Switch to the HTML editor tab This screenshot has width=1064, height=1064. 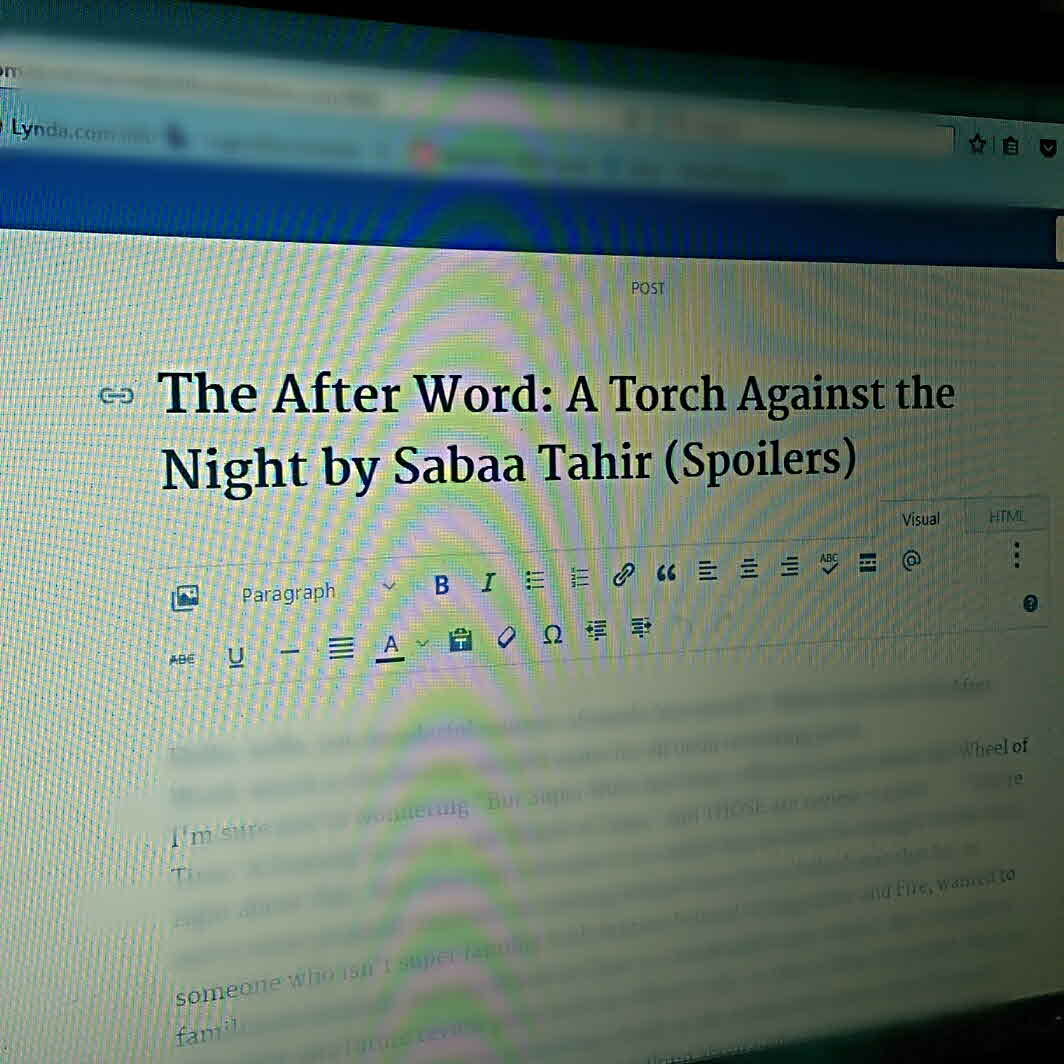point(1006,516)
